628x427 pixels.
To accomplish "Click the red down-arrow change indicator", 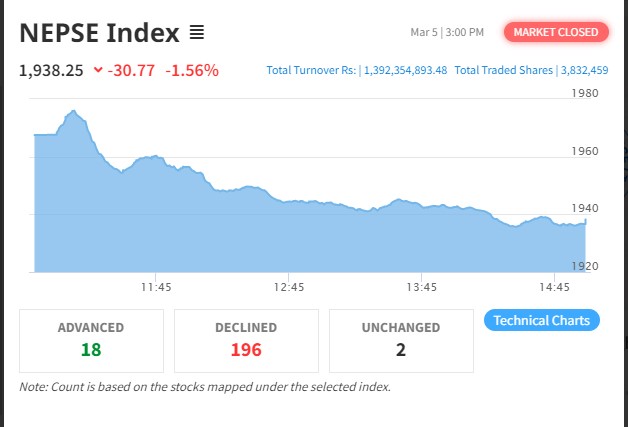I will pyautogui.click(x=97, y=70).
